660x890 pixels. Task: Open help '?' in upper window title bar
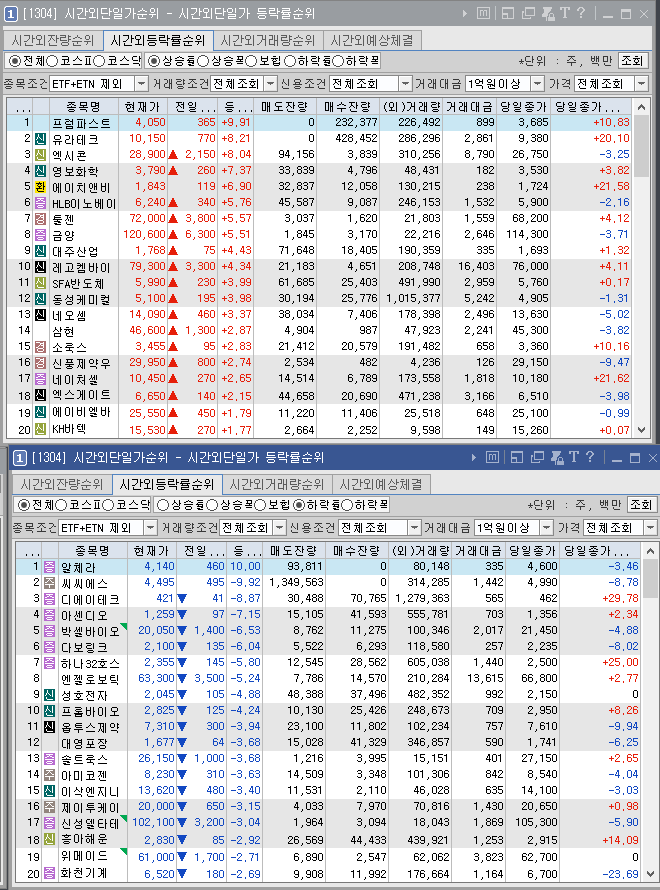581,13
